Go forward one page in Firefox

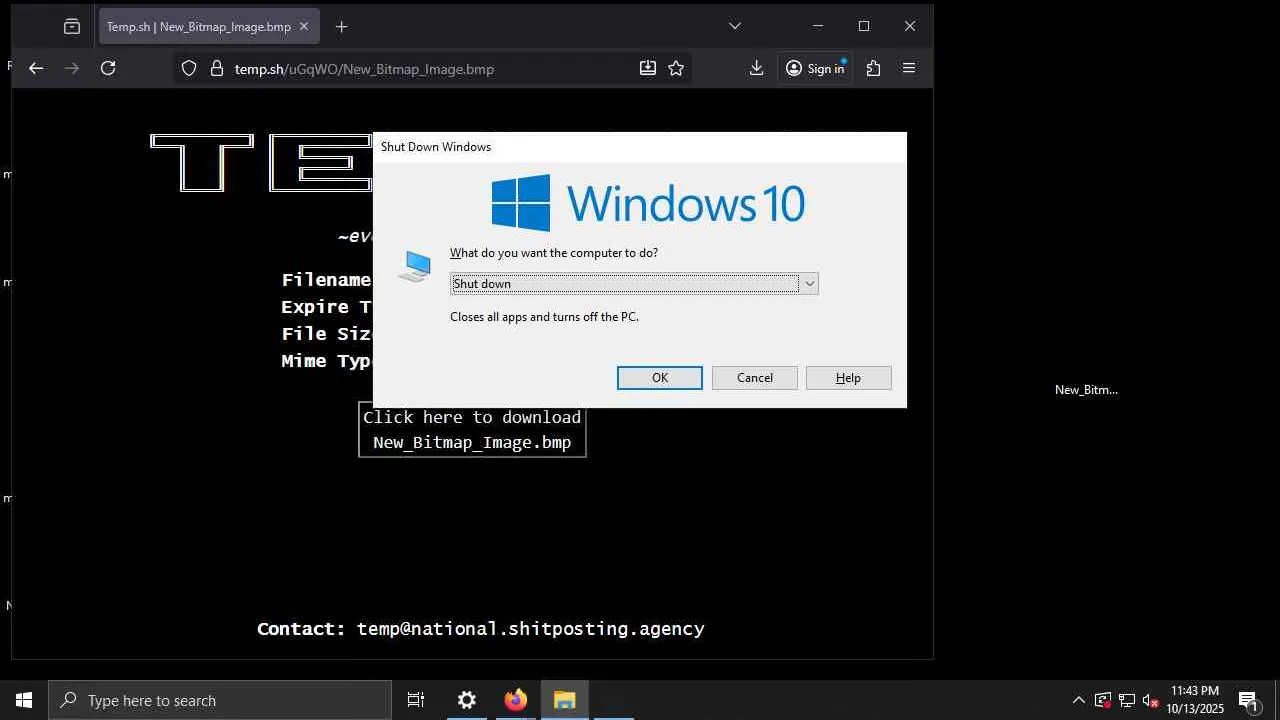click(x=72, y=68)
